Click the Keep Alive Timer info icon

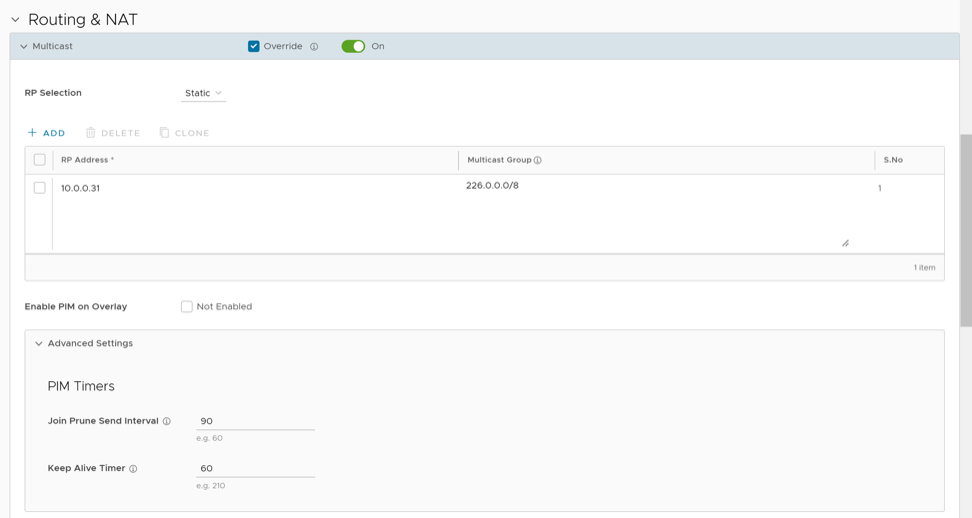[133, 469]
